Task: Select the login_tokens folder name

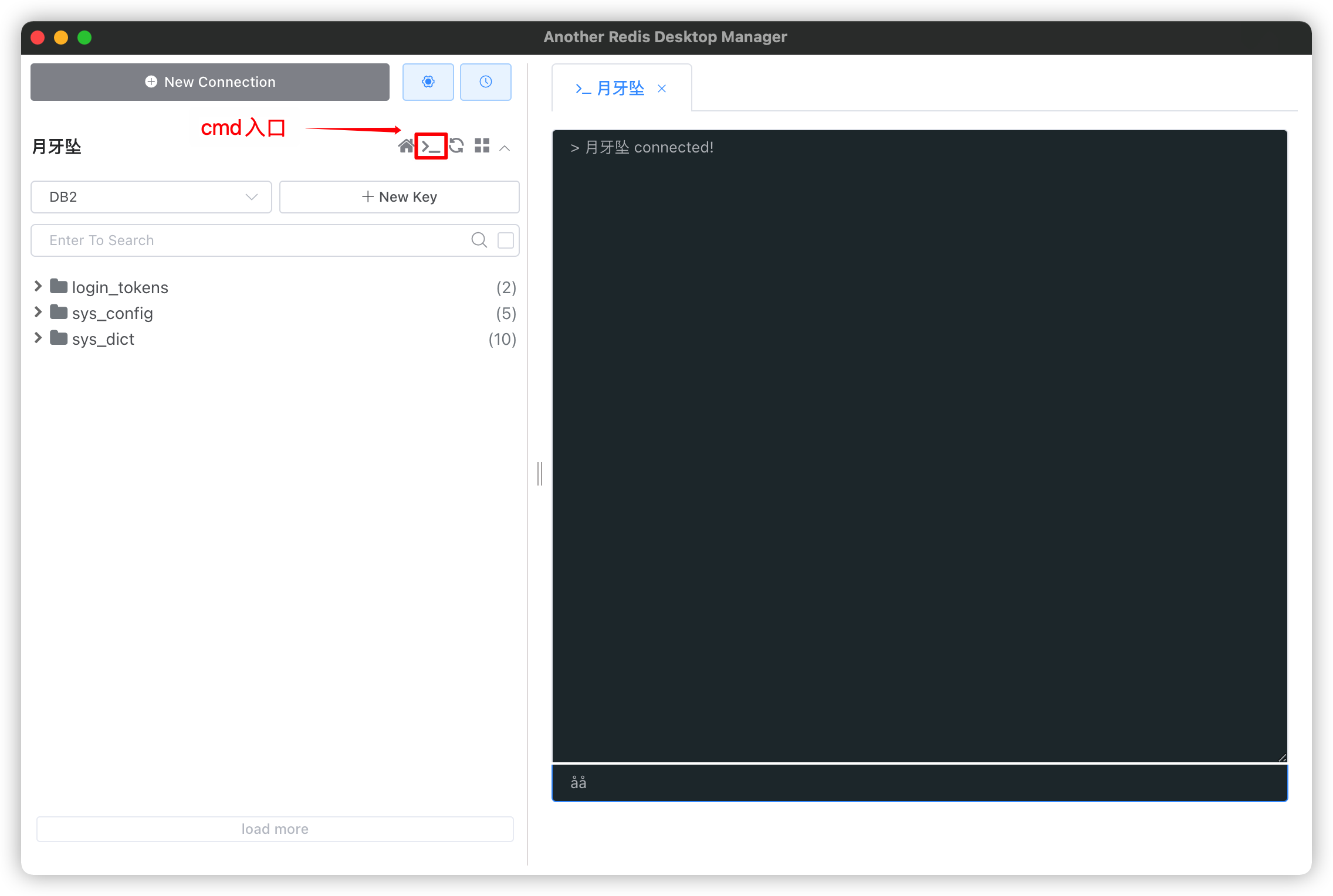Action: point(120,287)
